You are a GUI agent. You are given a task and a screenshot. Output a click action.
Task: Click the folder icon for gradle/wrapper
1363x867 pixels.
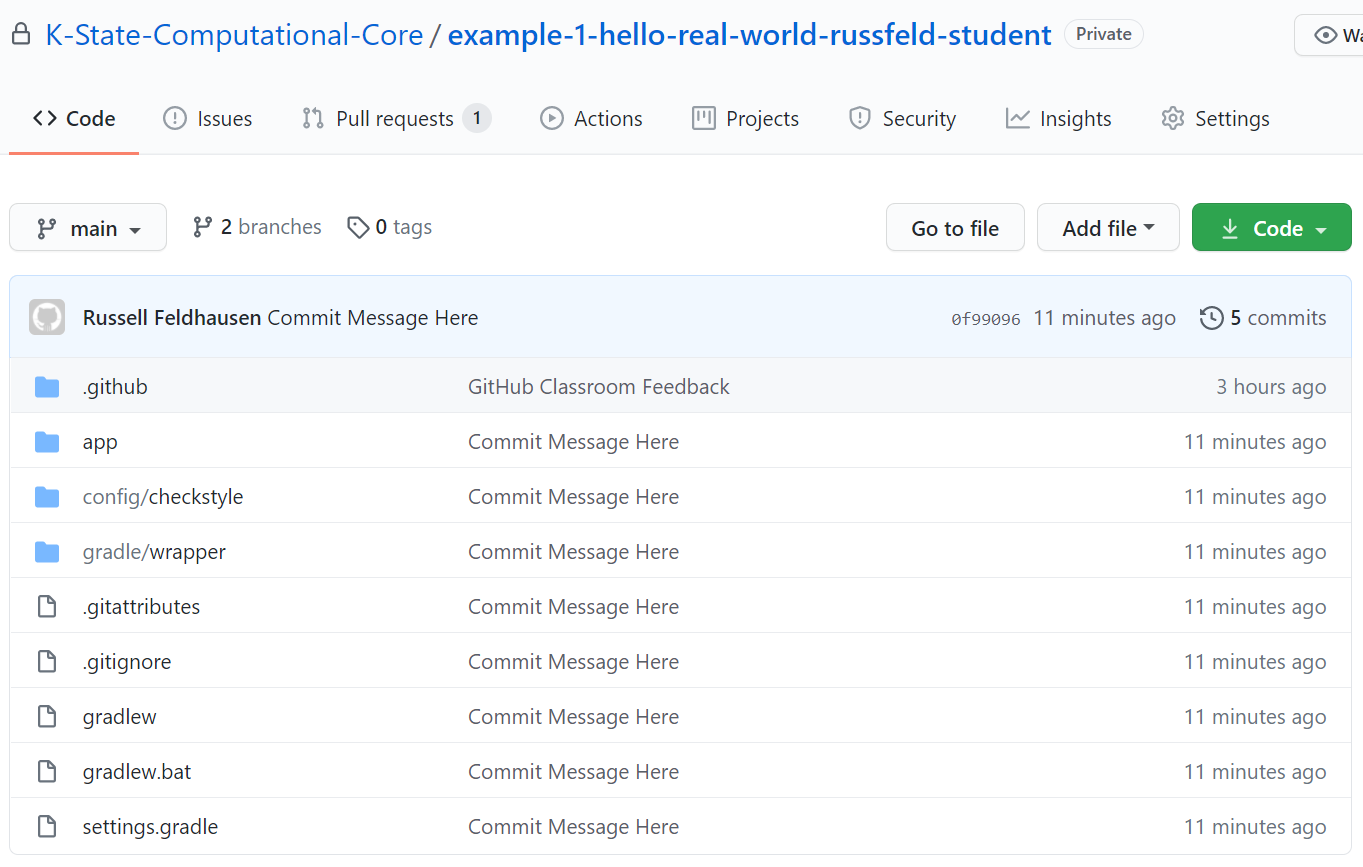click(47, 552)
